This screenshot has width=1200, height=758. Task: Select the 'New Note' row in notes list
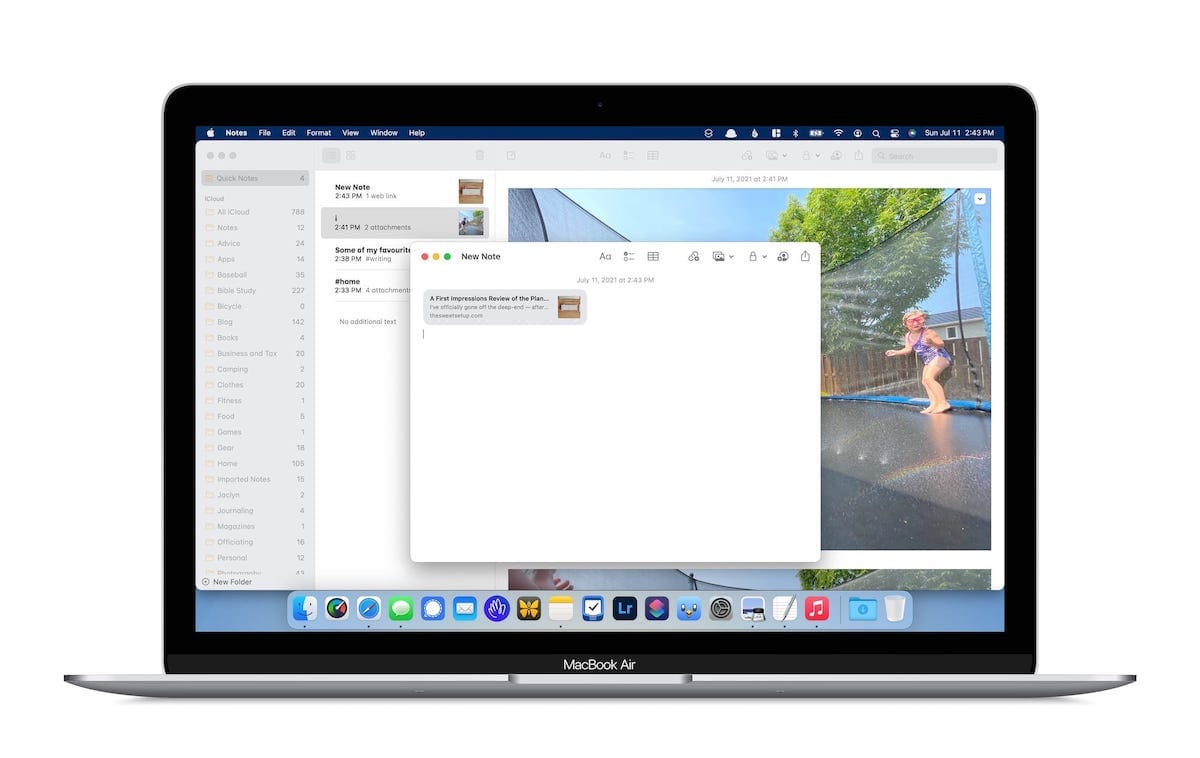click(407, 191)
